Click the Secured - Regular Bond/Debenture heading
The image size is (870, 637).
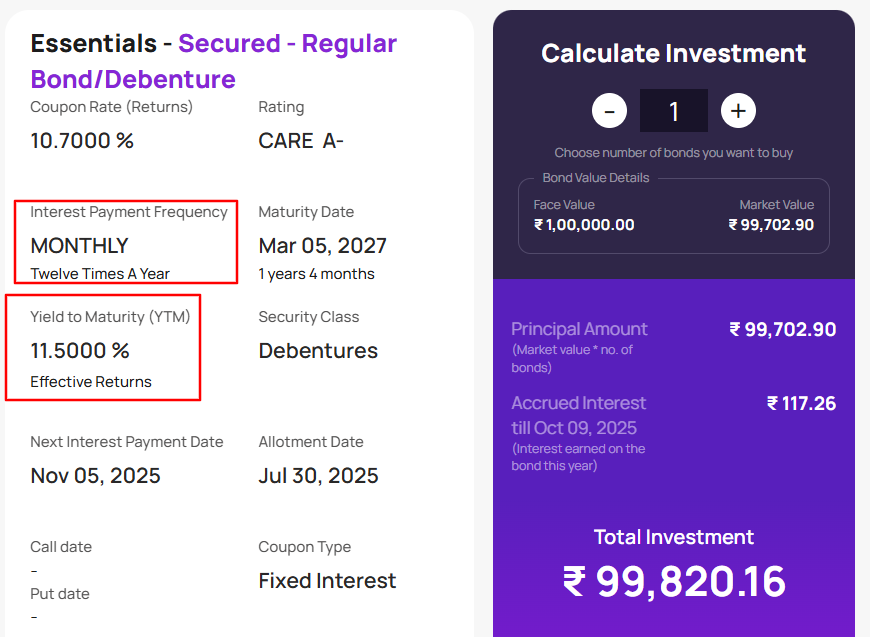213,61
